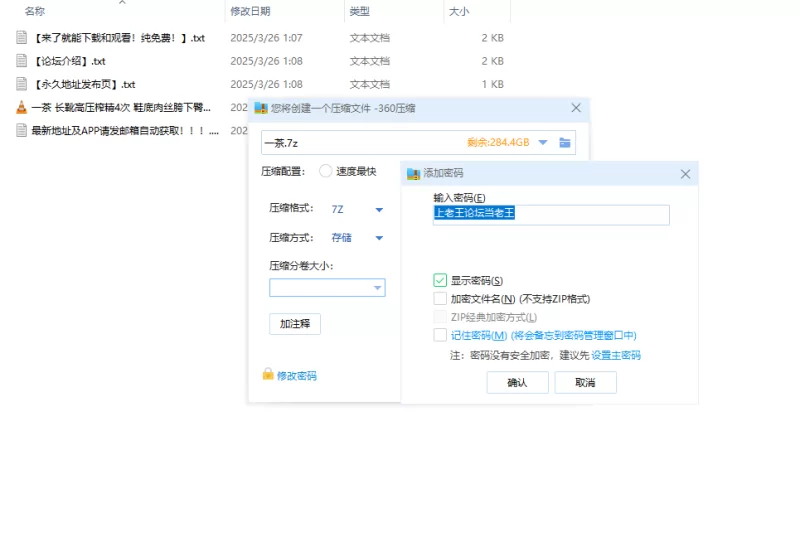
Task: Click the lock icon next to 修改密码
Action: point(268,375)
